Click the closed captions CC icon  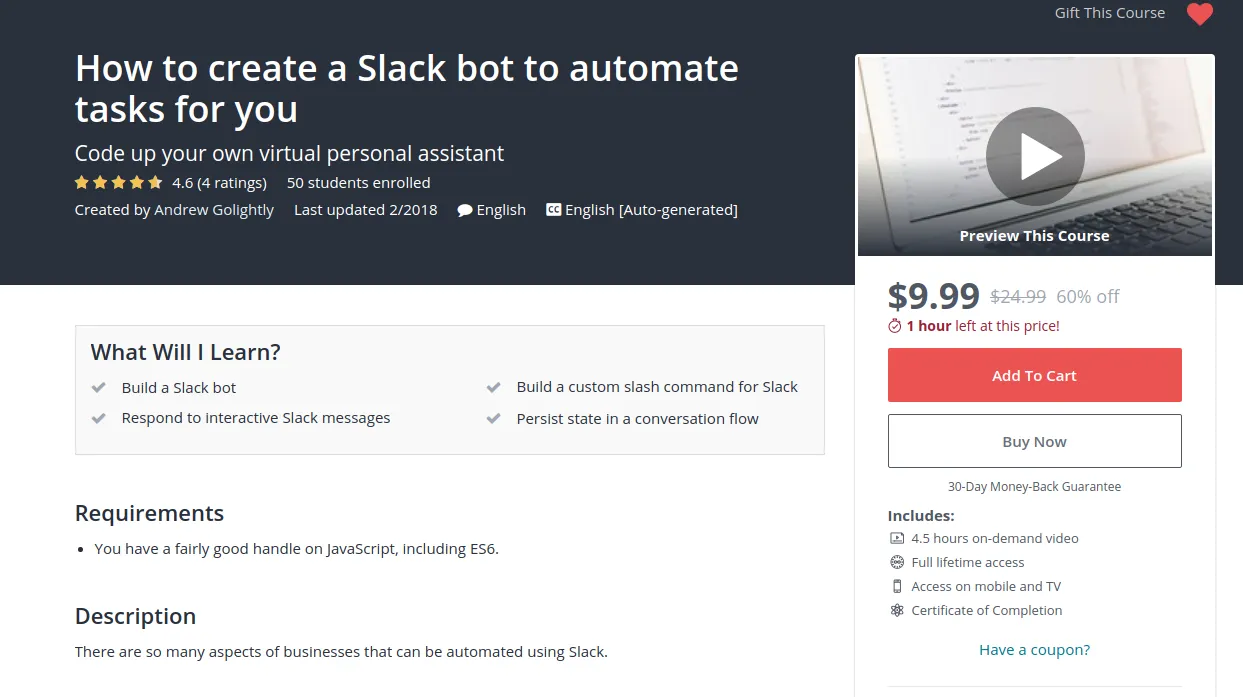[553, 210]
